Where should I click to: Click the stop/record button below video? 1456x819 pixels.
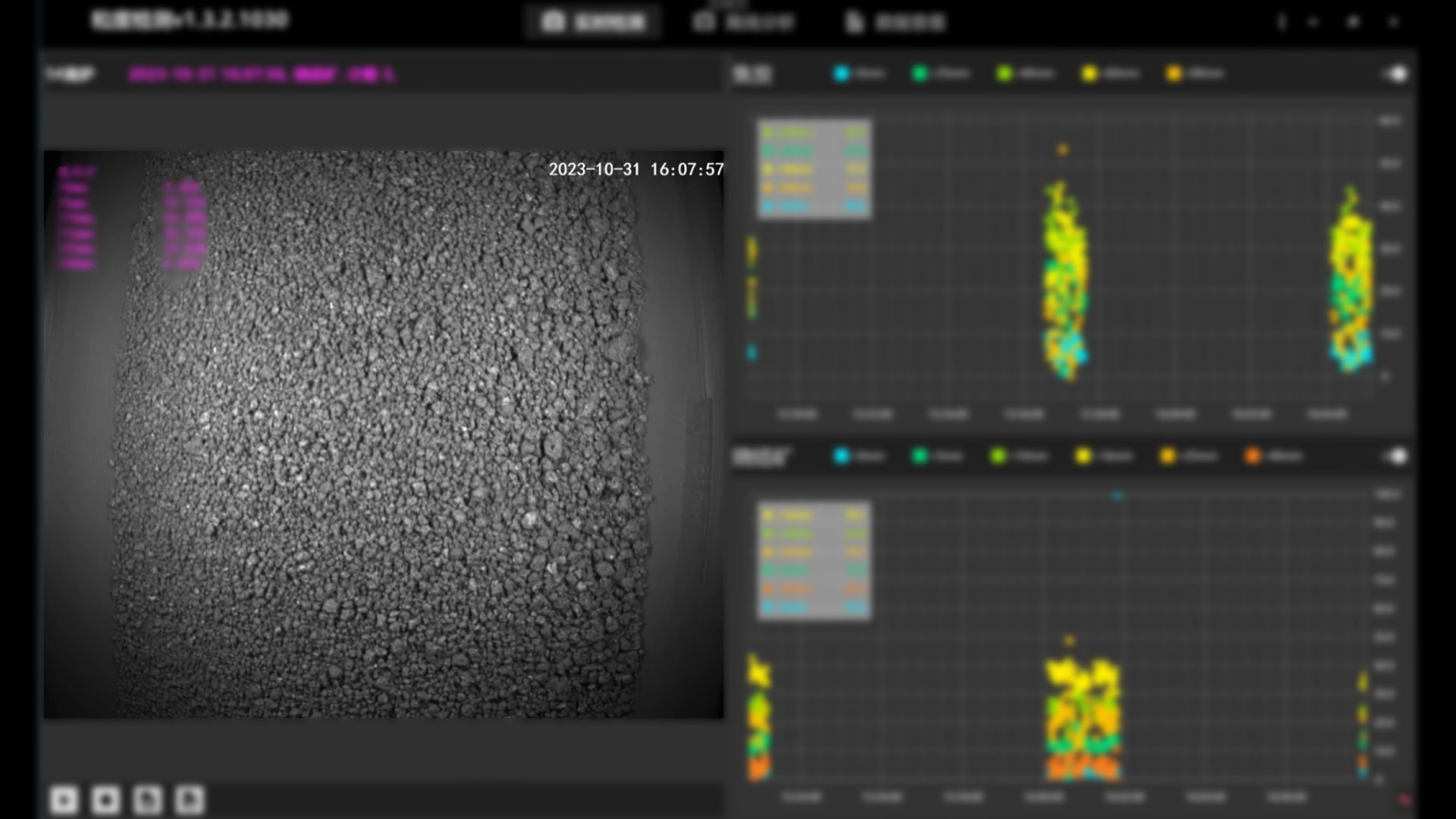click(106, 799)
